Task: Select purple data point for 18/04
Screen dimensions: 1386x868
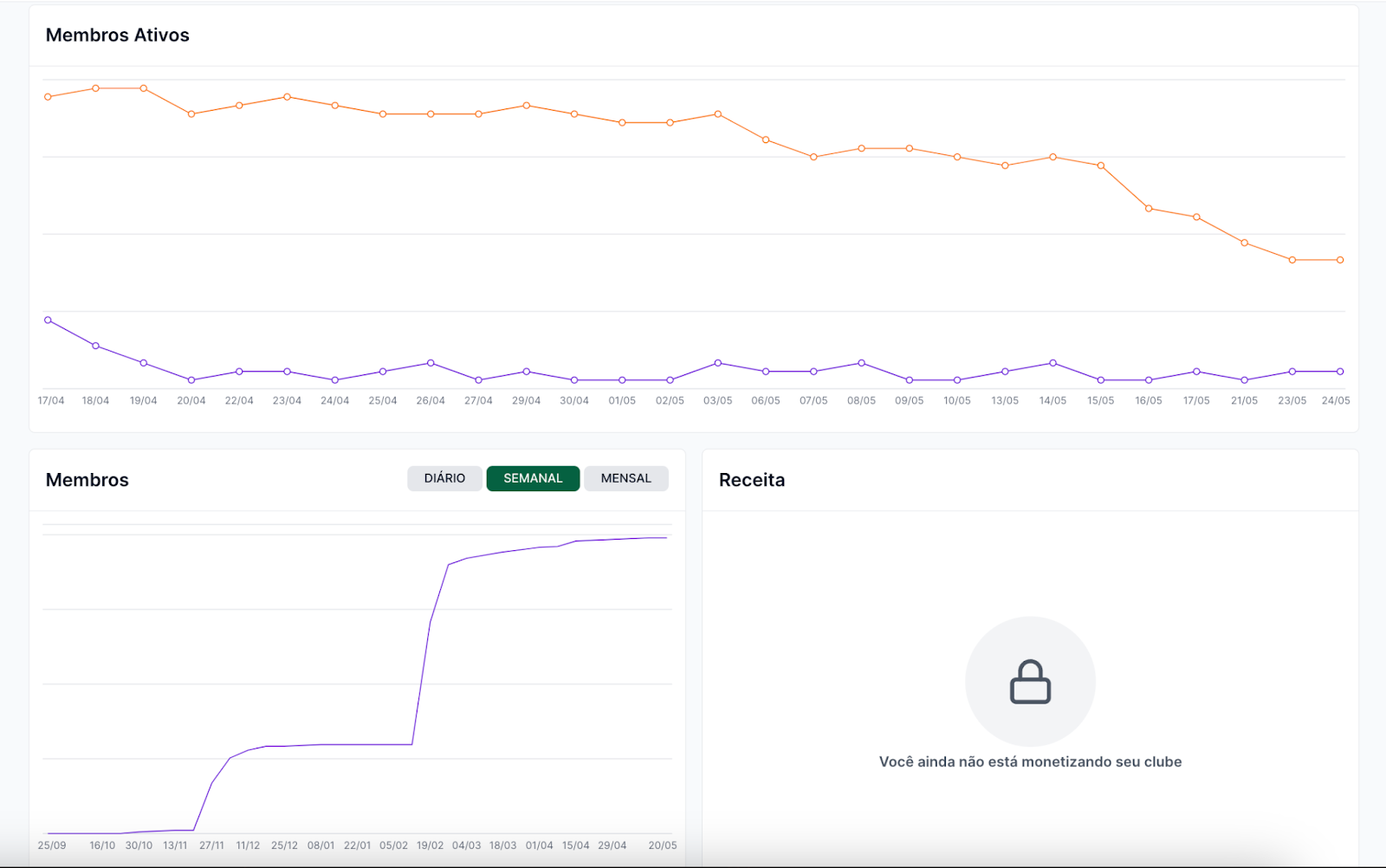Action: tap(95, 346)
